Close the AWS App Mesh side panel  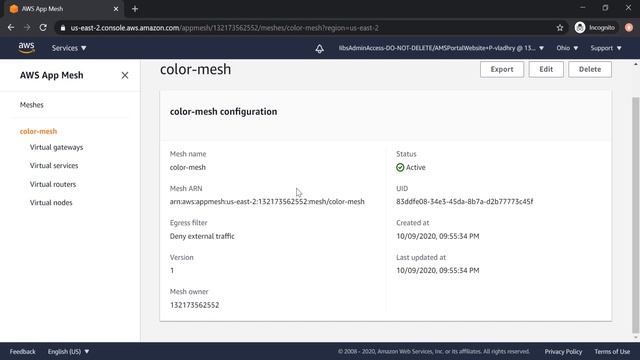125,76
